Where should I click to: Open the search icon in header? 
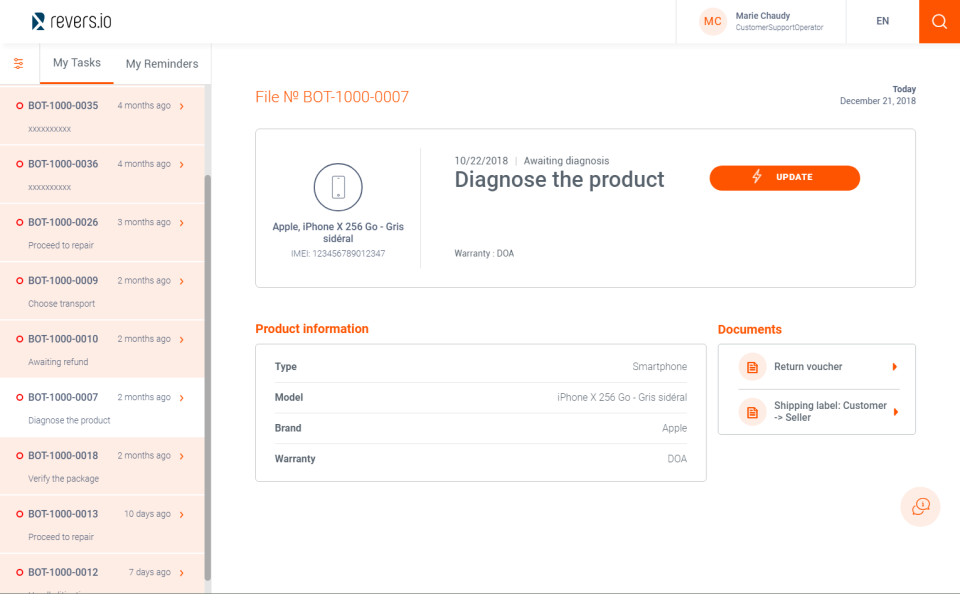pyautogui.click(x=939, y=21)
